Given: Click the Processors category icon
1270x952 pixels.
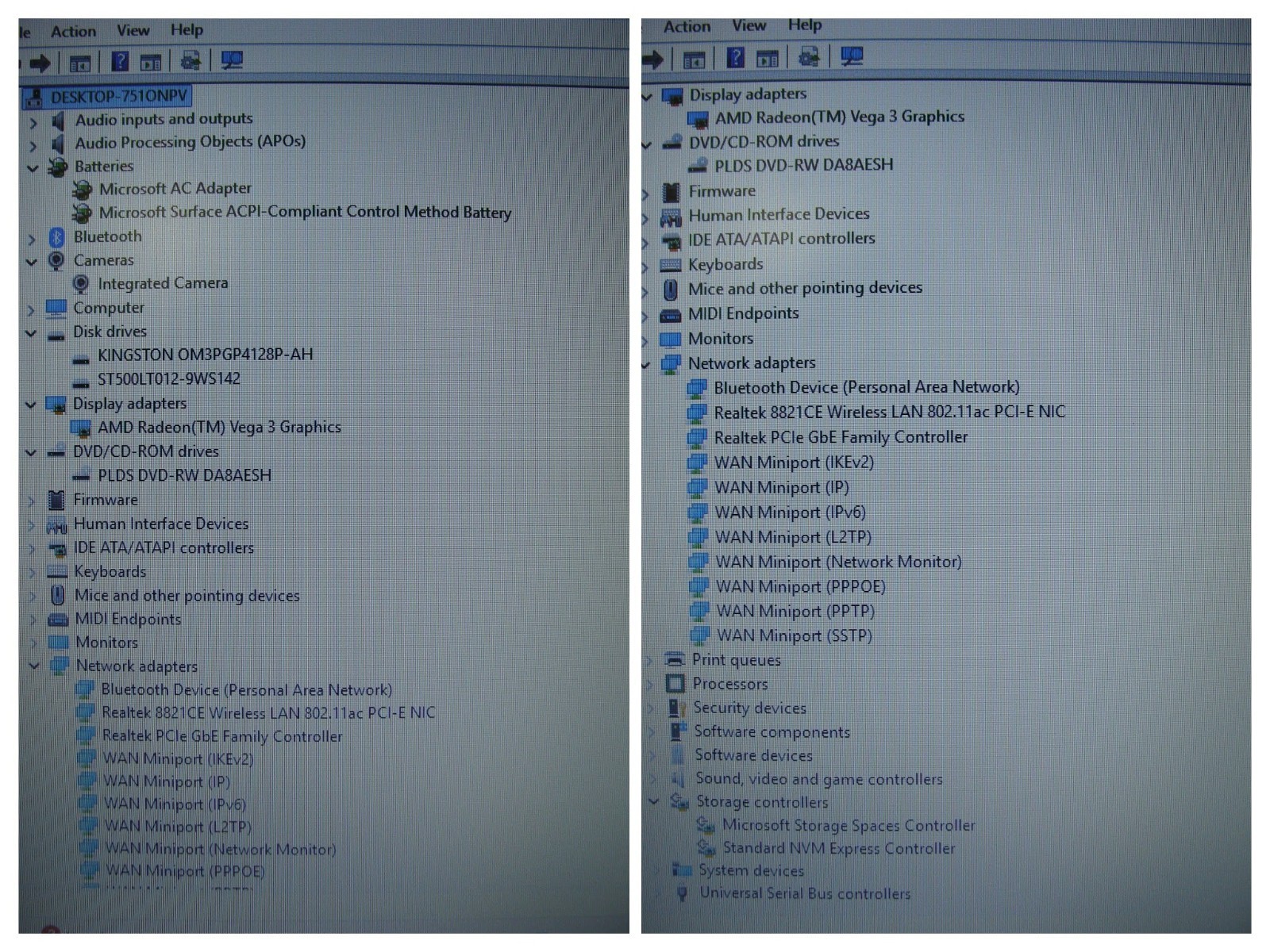Looking at the screenshot, I should pyautogui.click(x=675, y=684).
